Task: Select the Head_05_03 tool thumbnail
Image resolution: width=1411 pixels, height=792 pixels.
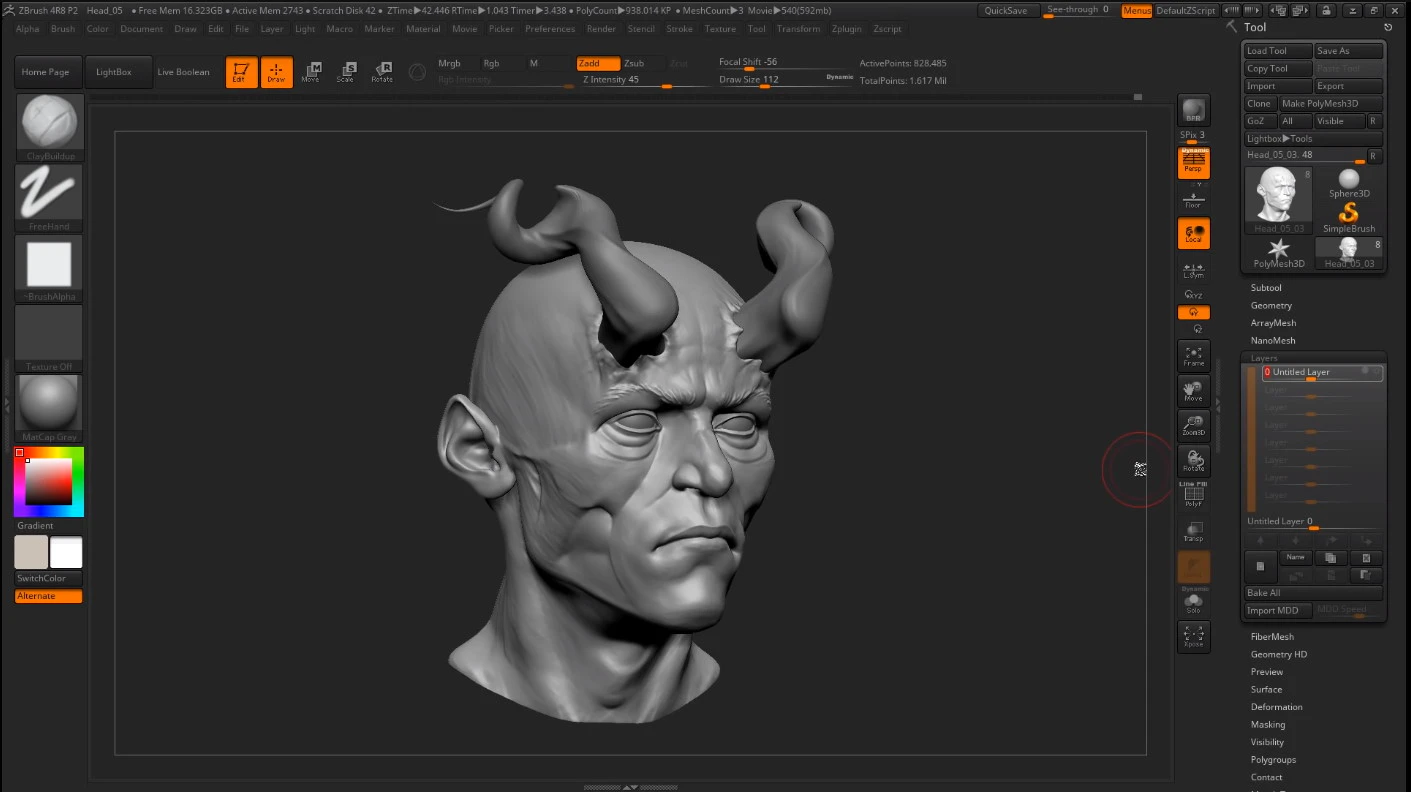Action: 1277,196
